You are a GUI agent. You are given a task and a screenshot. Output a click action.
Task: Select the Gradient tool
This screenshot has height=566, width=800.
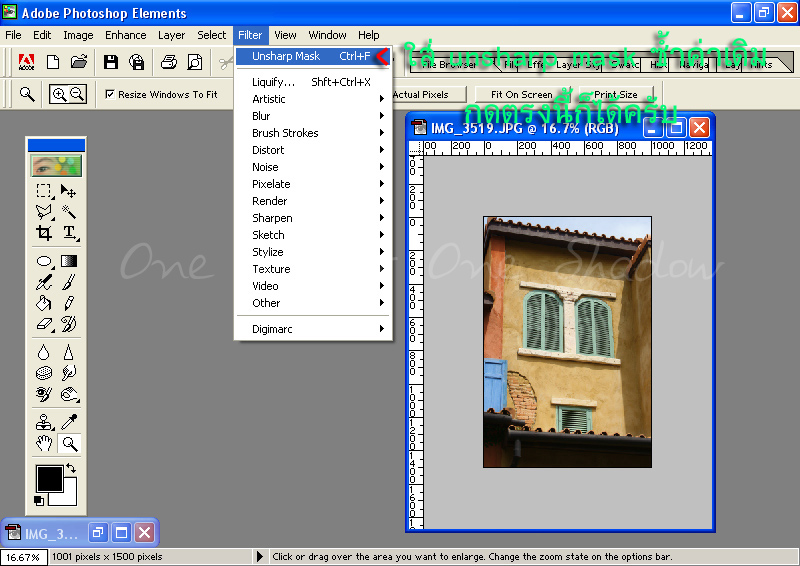[68, 261]
